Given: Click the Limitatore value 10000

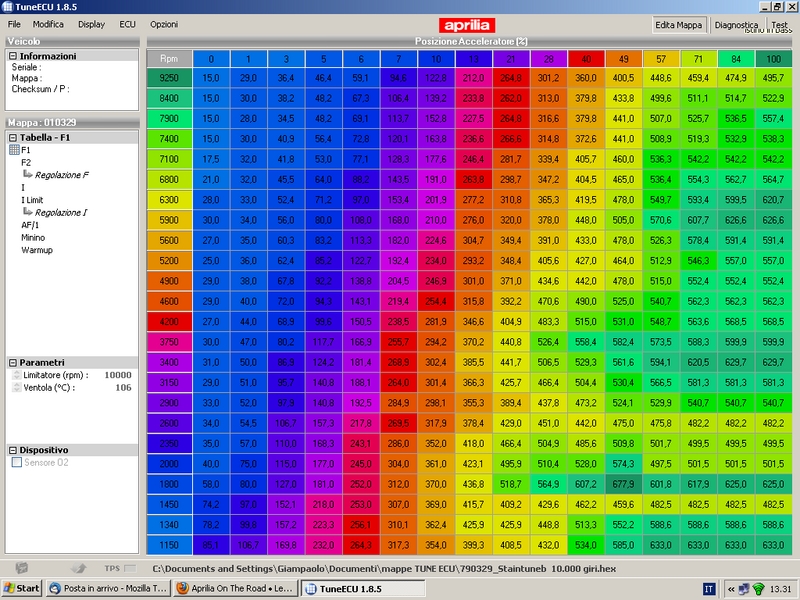Looking at the screenshot, I should coord(118,375).
